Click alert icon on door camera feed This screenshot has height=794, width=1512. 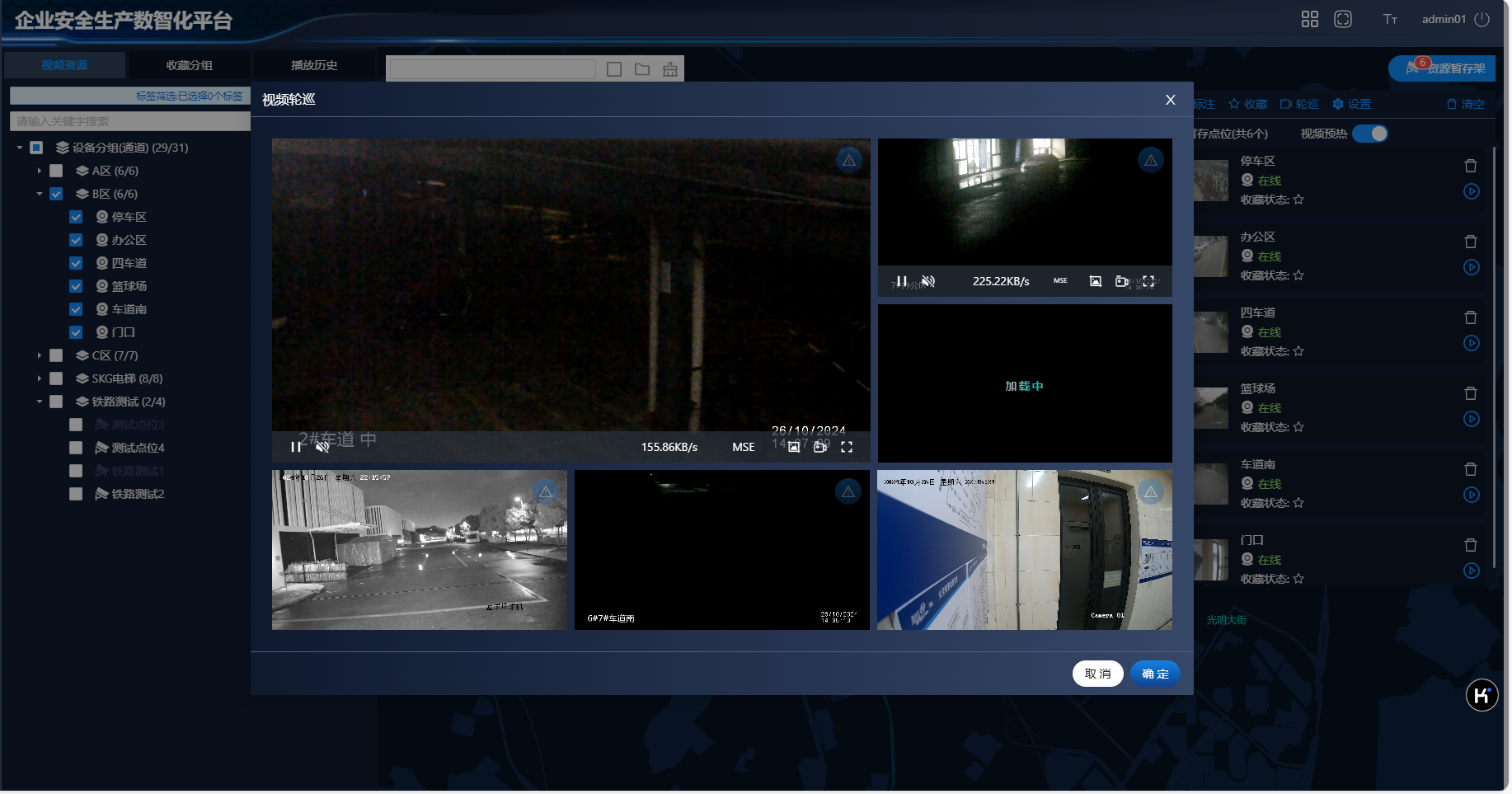[x=1150, y=492]
